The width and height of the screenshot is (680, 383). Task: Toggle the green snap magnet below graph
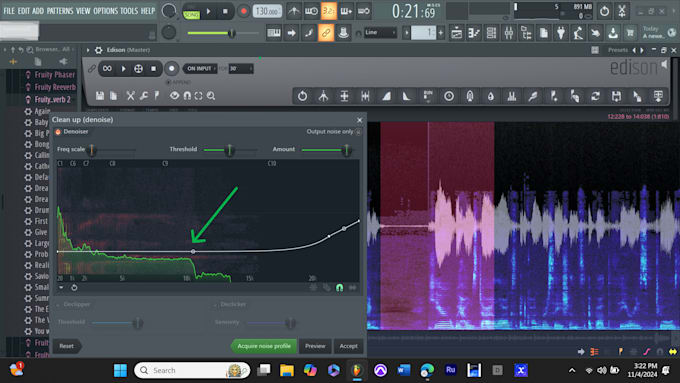(340, 288)
